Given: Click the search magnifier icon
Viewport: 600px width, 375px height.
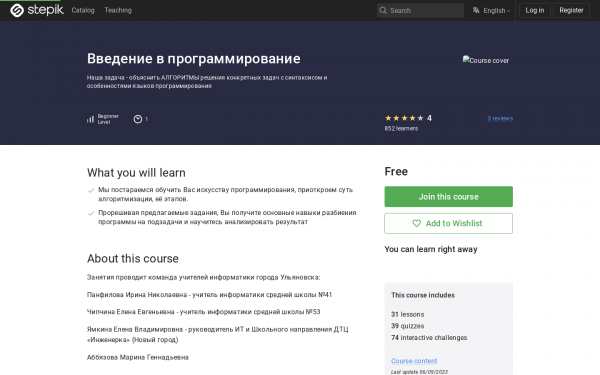Looking at the screenshot, I should (x=383, y=10).
